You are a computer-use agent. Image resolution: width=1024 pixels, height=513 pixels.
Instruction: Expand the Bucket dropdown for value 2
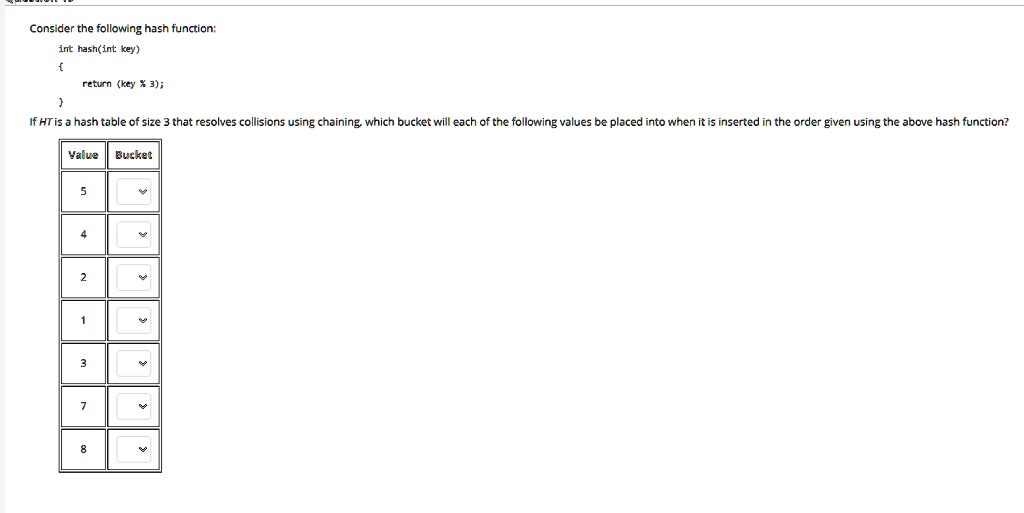click(134, 277)
